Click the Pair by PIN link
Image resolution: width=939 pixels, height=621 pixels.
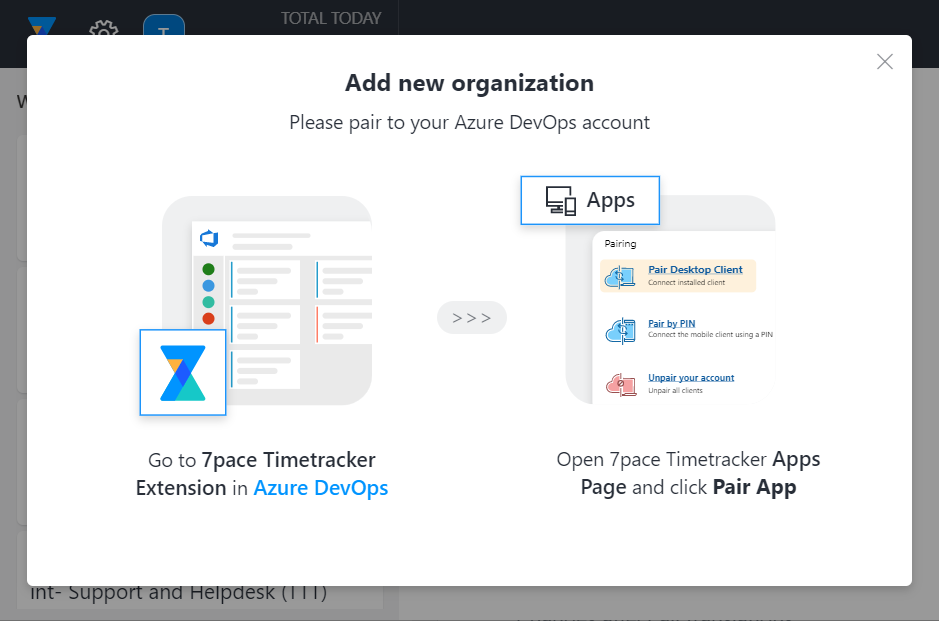[x=671, y=323]
